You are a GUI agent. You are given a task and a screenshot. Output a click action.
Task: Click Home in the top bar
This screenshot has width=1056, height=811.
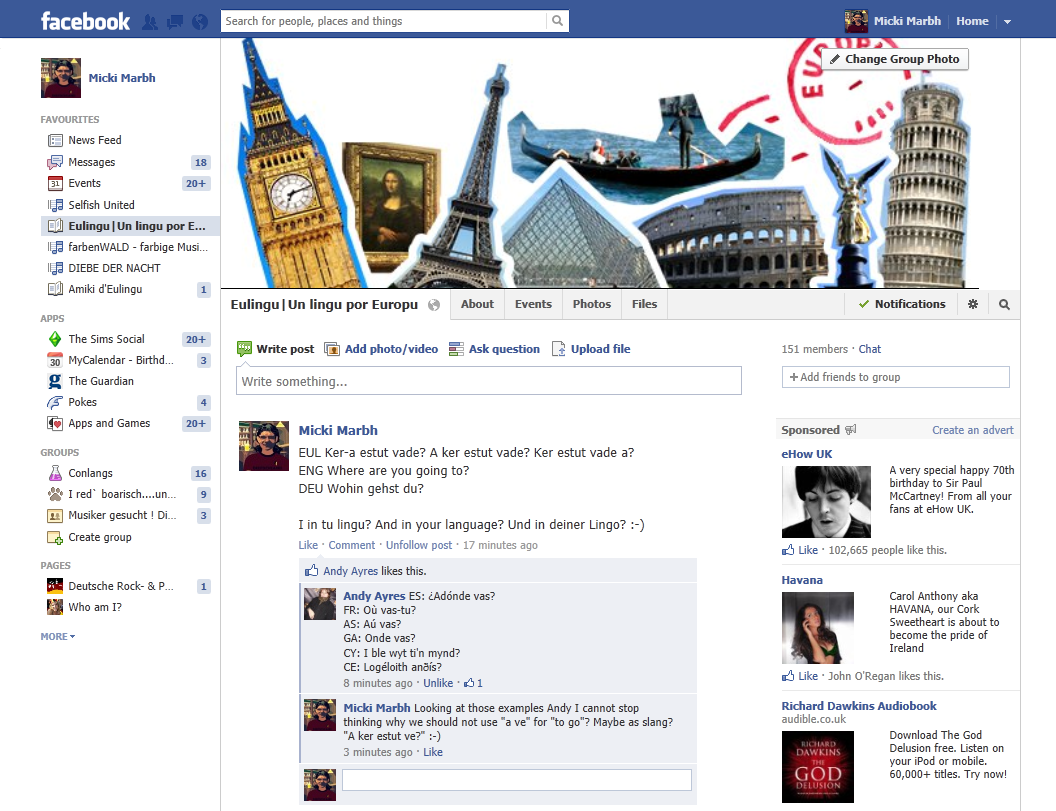(972, 21)
